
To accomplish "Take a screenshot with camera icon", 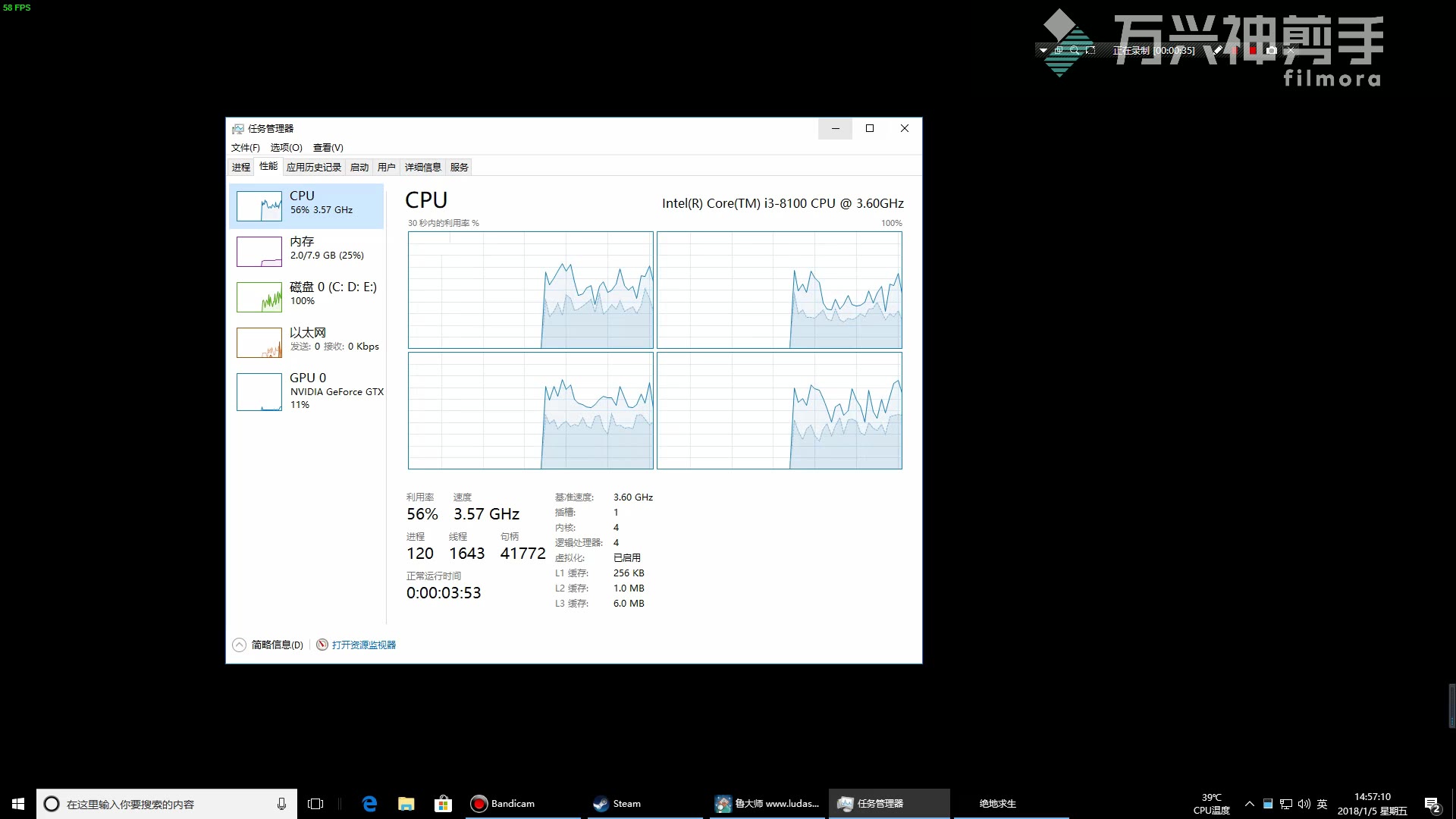I will pos(1272,50).
